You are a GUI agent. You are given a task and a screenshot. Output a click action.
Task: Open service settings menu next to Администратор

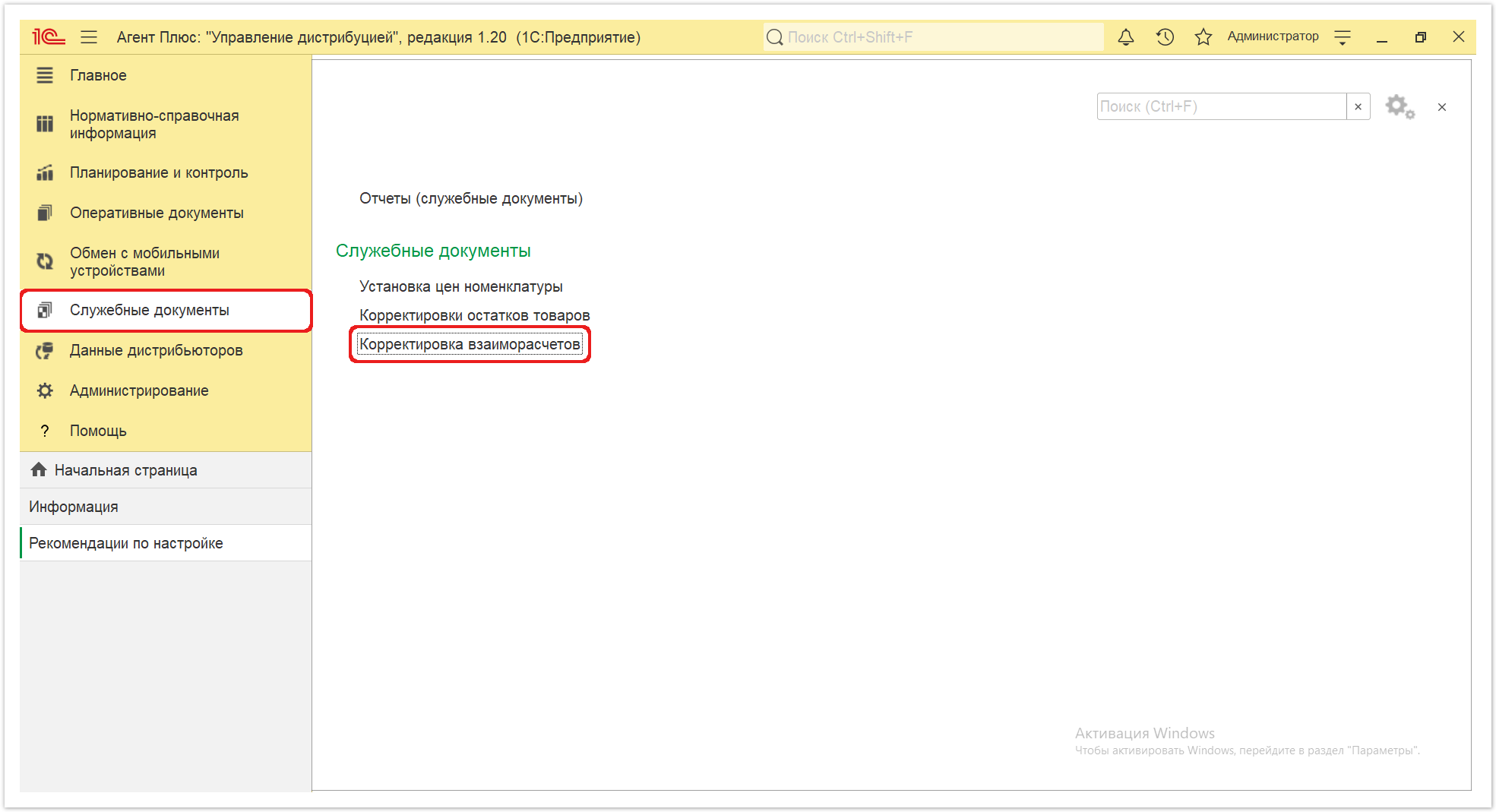coord(1343,36)
